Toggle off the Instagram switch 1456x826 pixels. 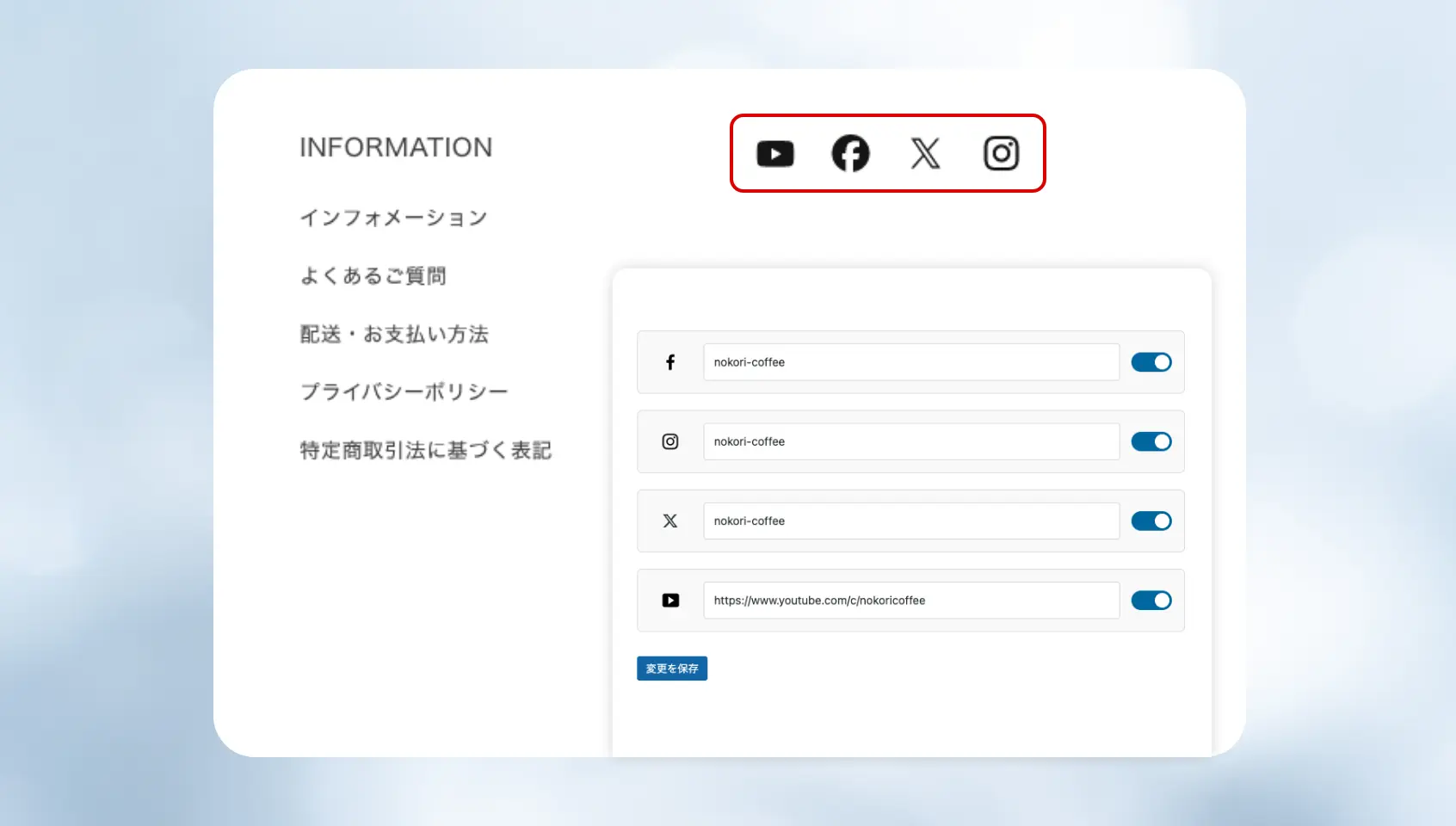1151,441
